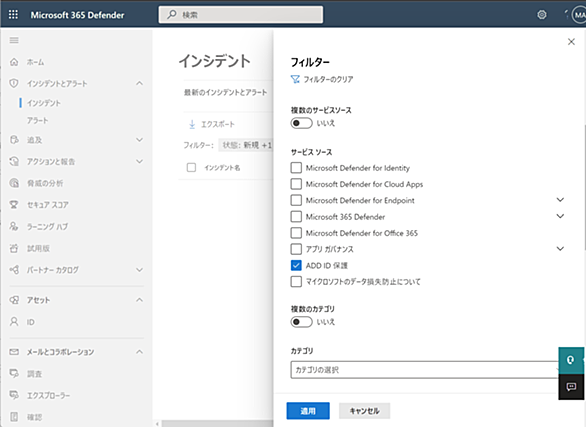Click the パートナー カタログ icon
Viewport: 586px width, 427px height.
pyautogui.click(x=14, y=270)
